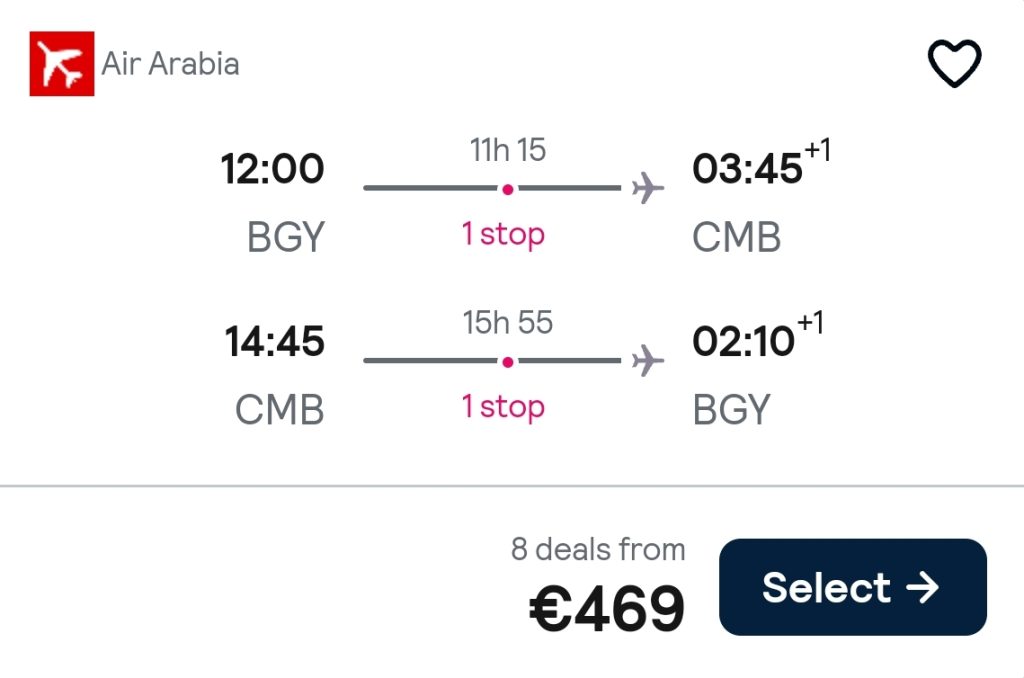
Task: Click the return flight airplane icon
Action: pos(647,361)
